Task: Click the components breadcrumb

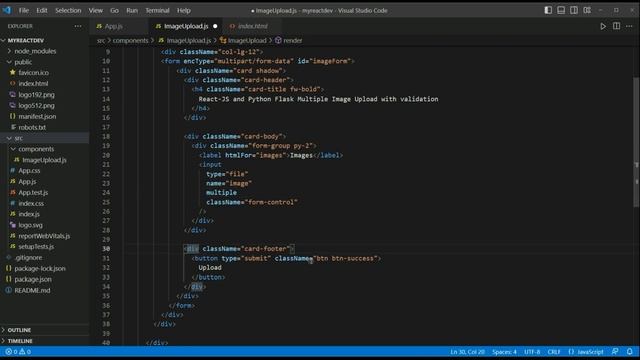Action: tap(131, 40)
